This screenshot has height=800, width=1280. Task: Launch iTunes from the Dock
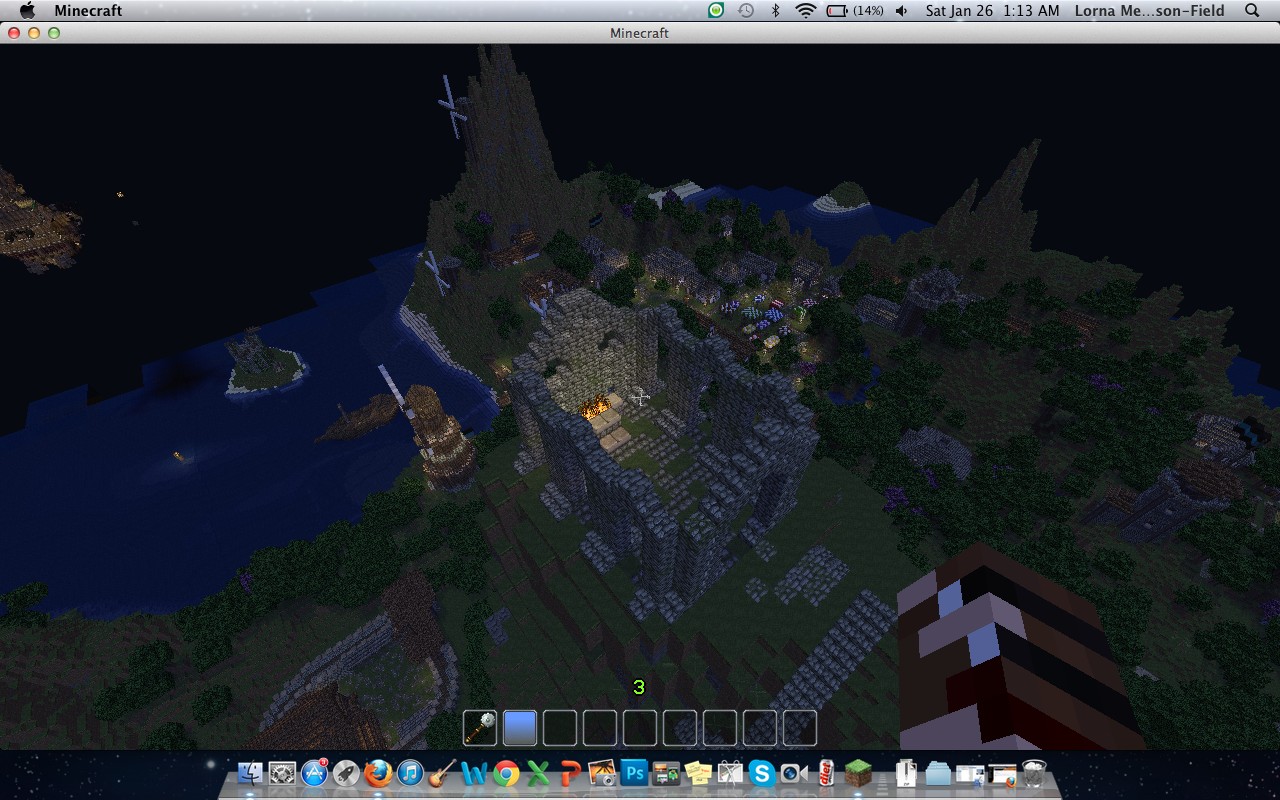(x=410, y=772)
